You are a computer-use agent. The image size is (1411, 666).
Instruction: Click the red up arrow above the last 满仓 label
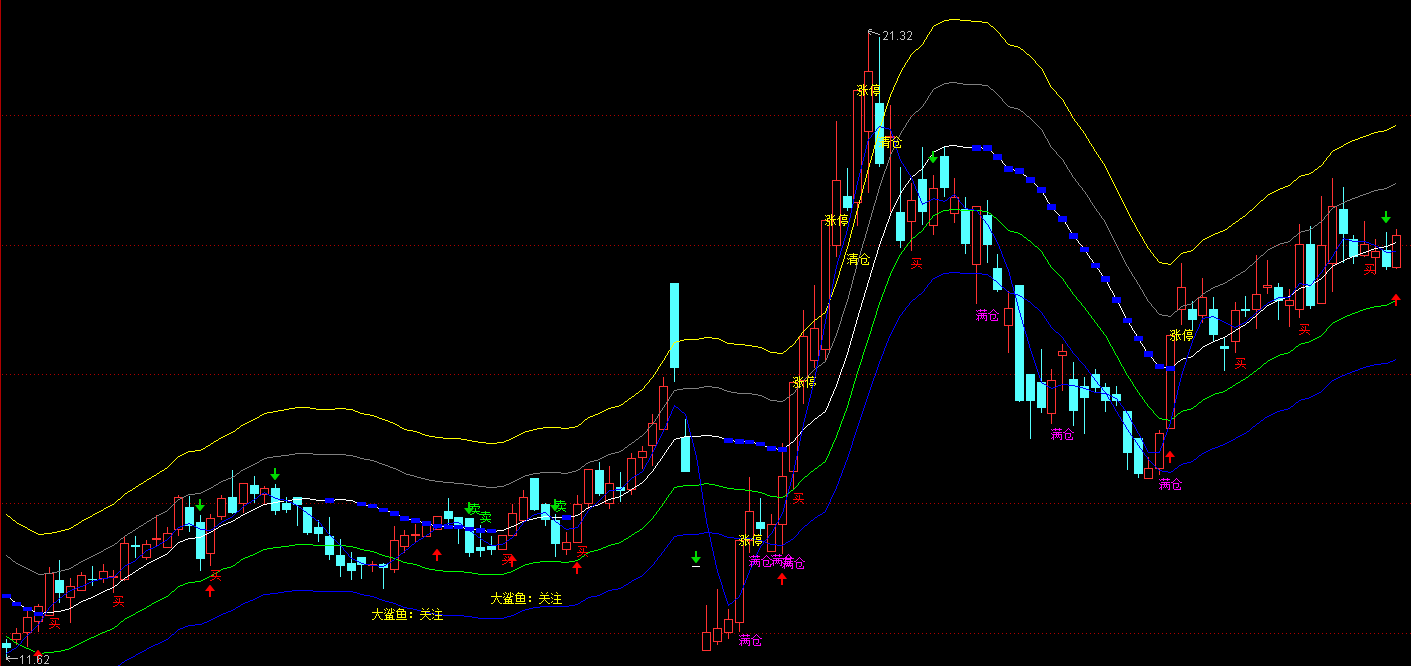[x=1170, y=457]
